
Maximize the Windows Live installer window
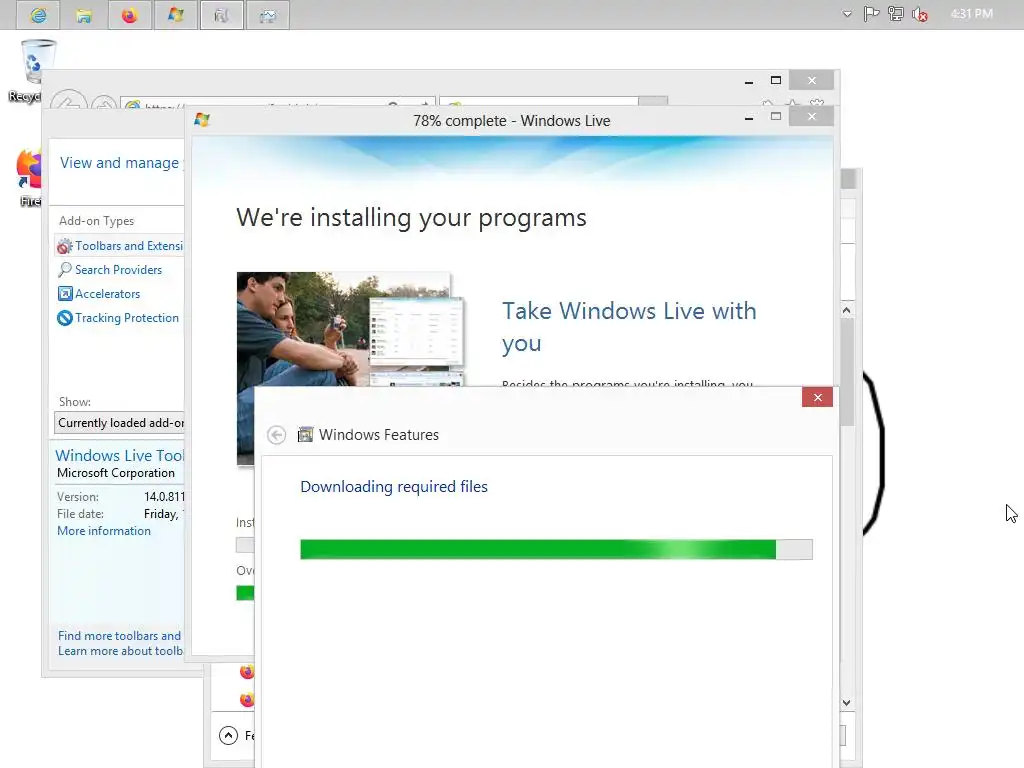[x=776, y=117]
